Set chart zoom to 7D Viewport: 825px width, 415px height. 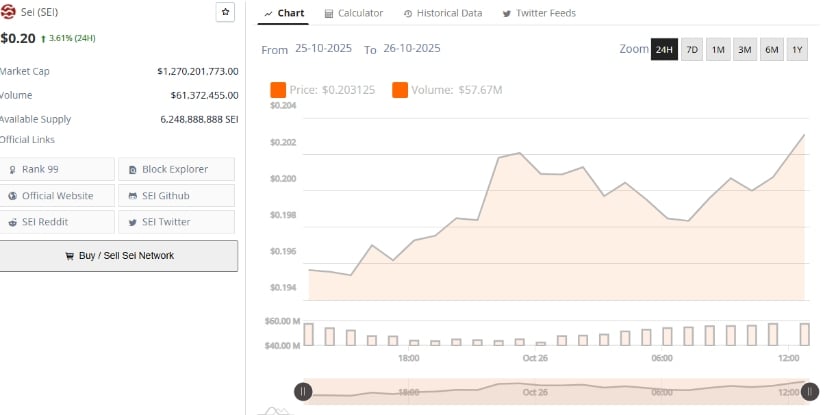[692, 50]
